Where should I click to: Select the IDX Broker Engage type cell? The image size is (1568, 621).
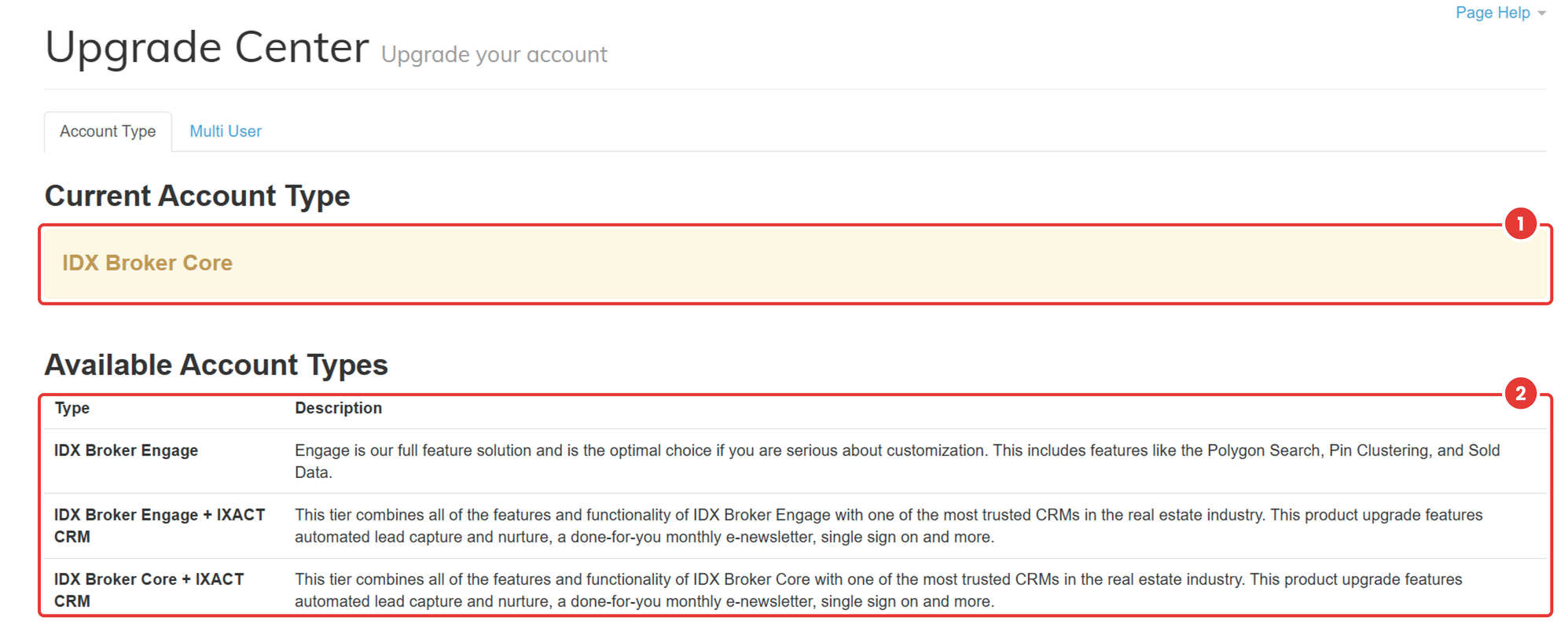click(x=126, y=450)
